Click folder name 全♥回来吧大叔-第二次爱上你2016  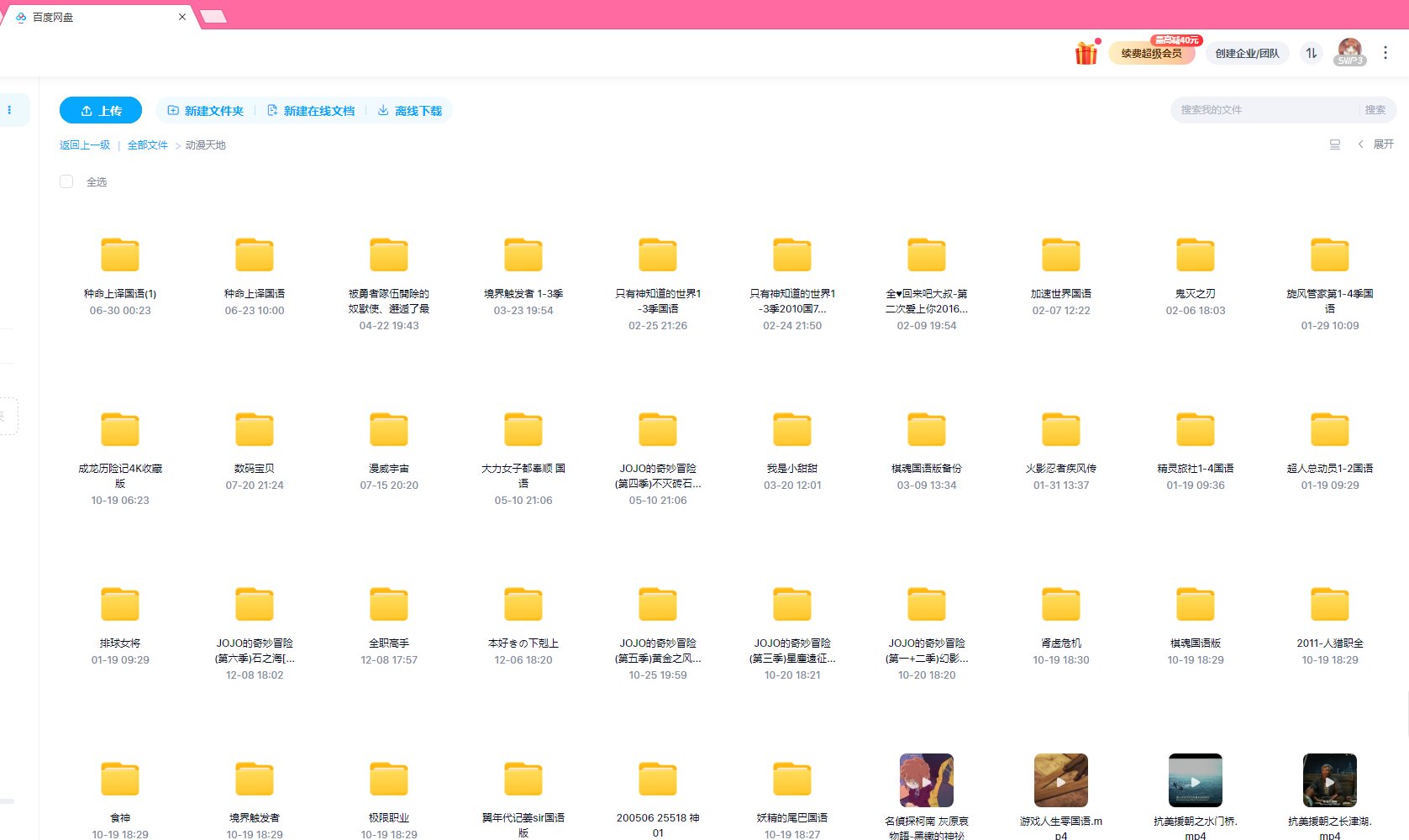tap(927, 302)
